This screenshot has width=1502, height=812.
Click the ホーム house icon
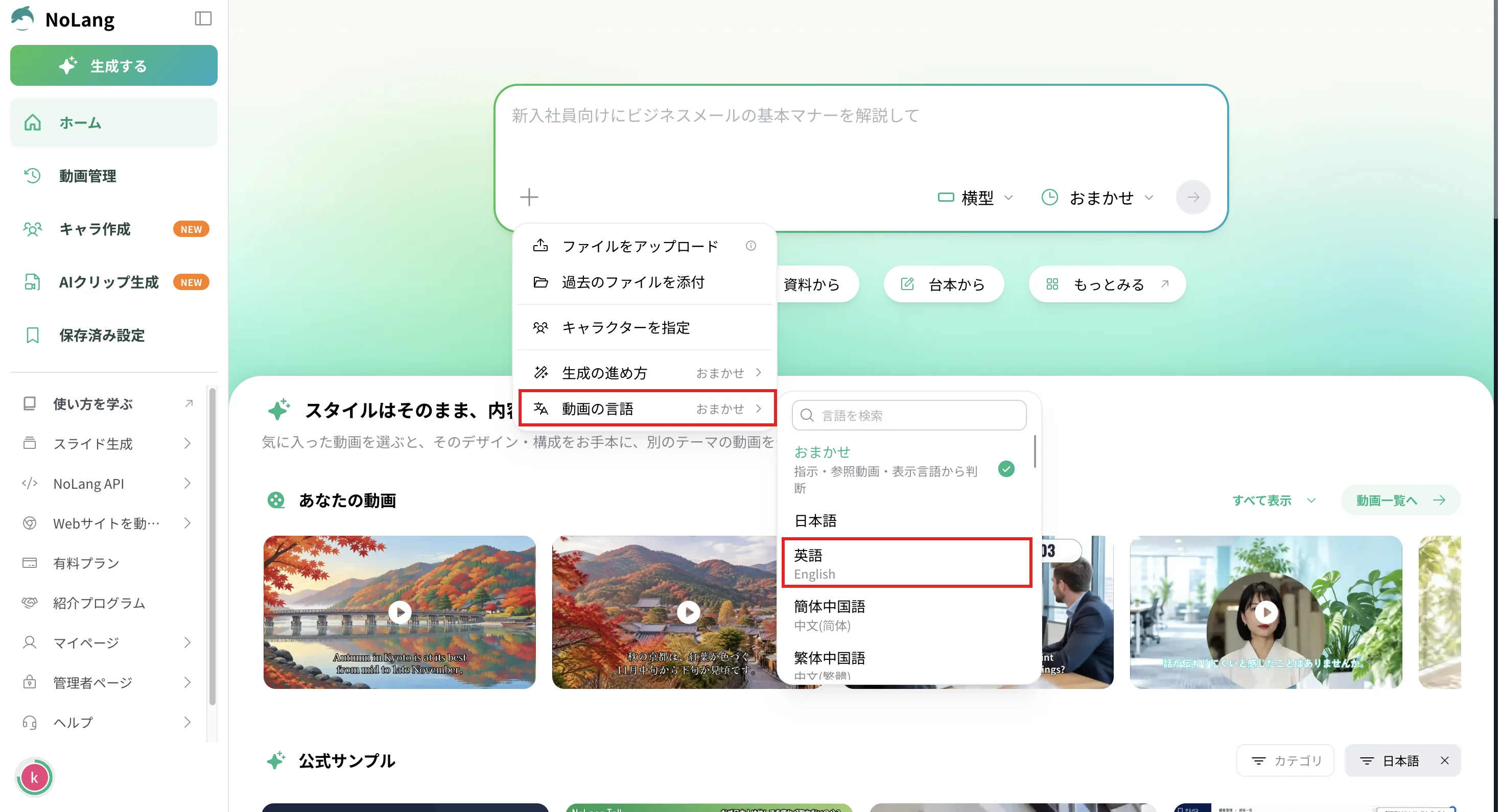coord(33,123)
